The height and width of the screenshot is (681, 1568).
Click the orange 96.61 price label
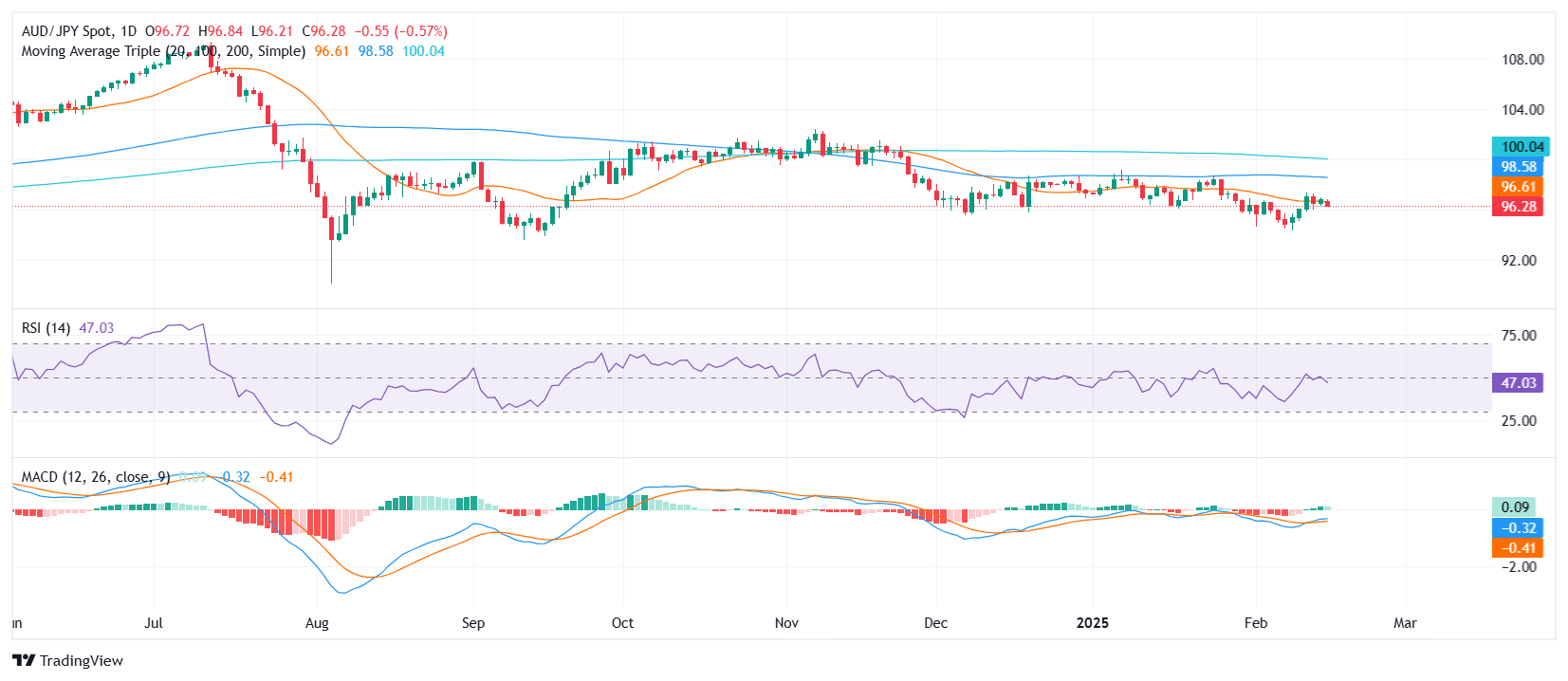pos(1518,187)
